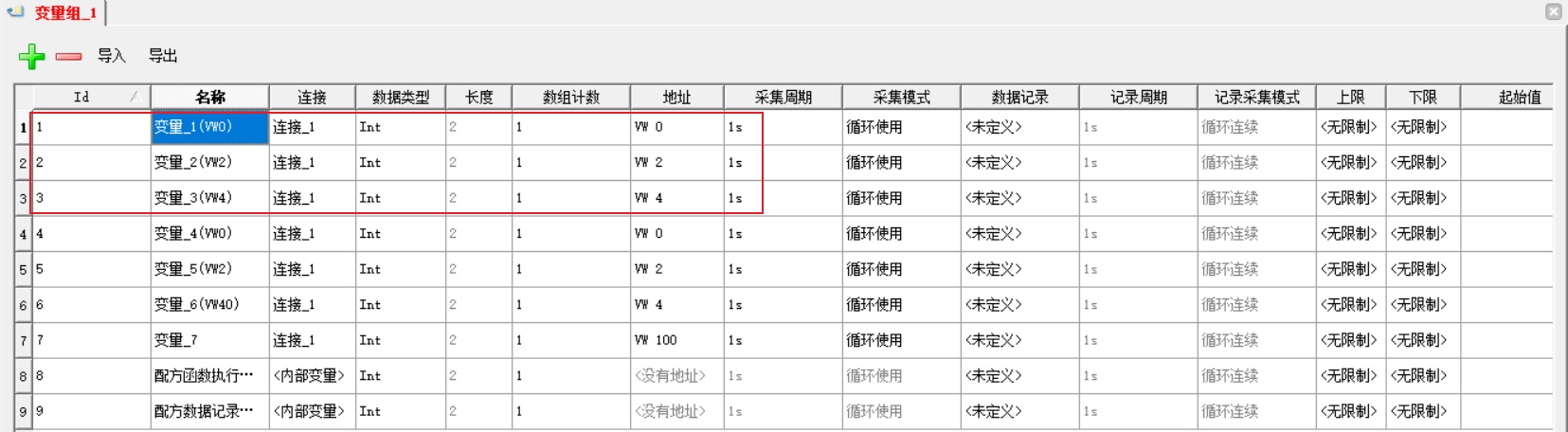Click the 无限制 upper limit cell for 变量_5(VW2)

1351,269
